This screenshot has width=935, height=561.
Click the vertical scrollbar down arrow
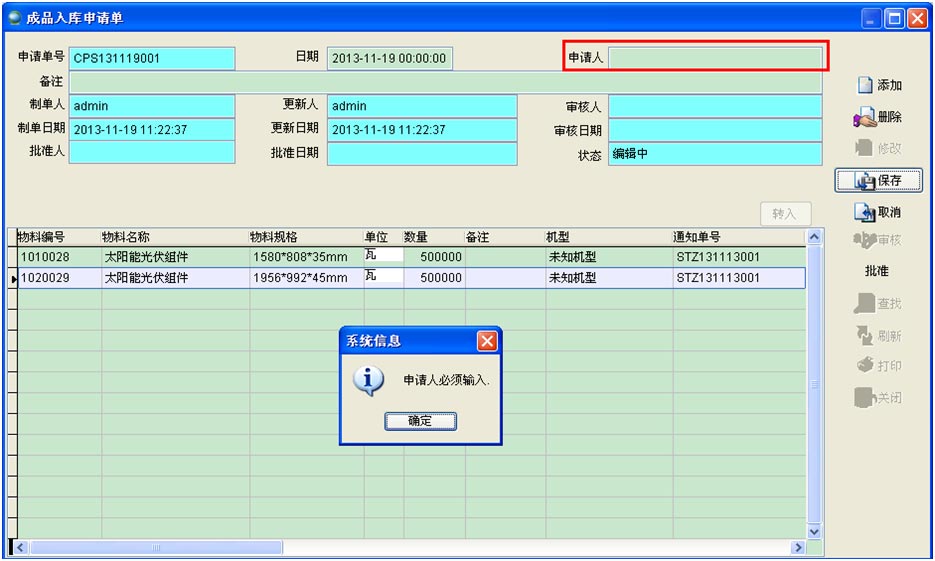tap(814, 532)
